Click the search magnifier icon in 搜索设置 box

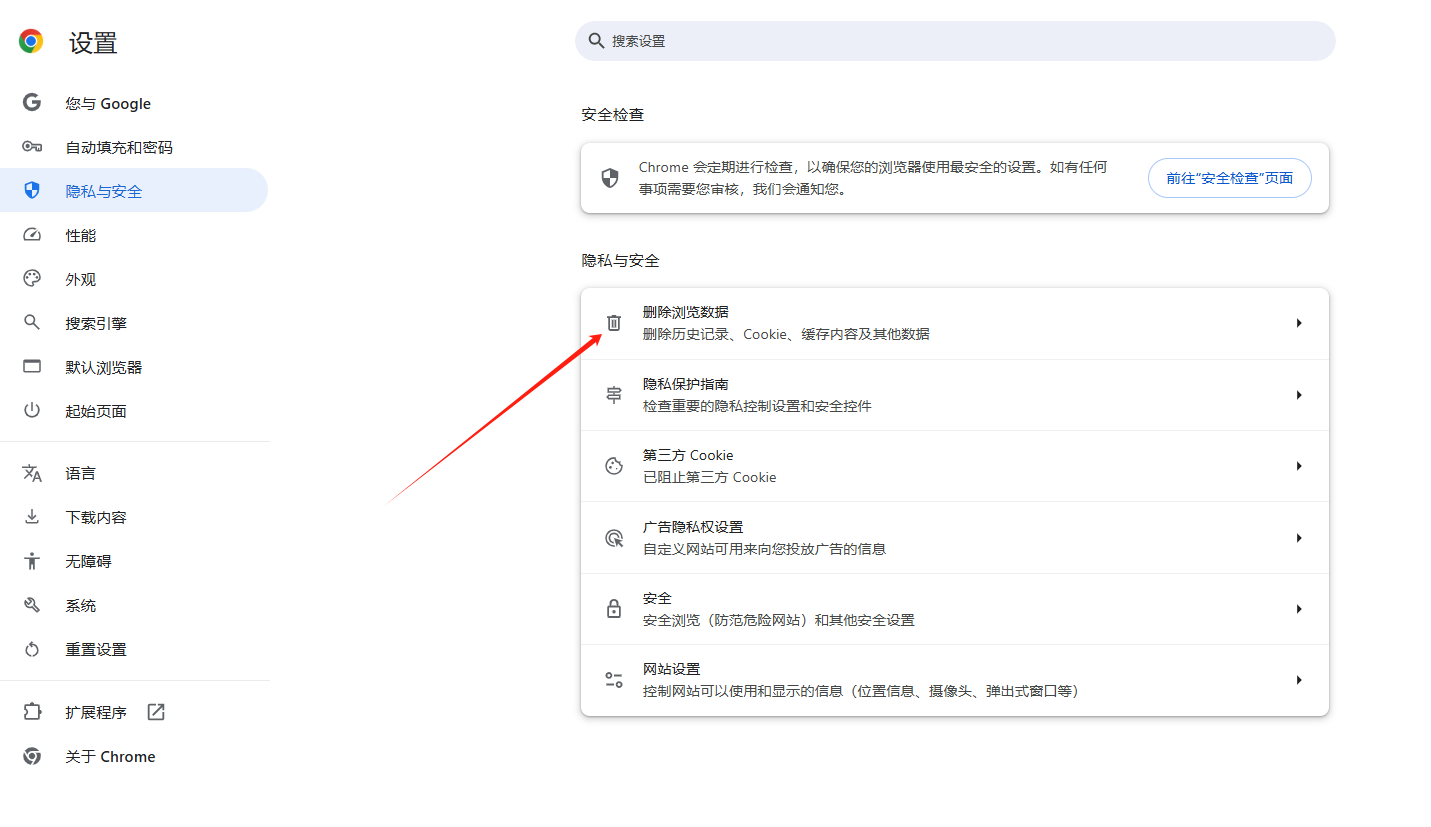coord(596,41)
